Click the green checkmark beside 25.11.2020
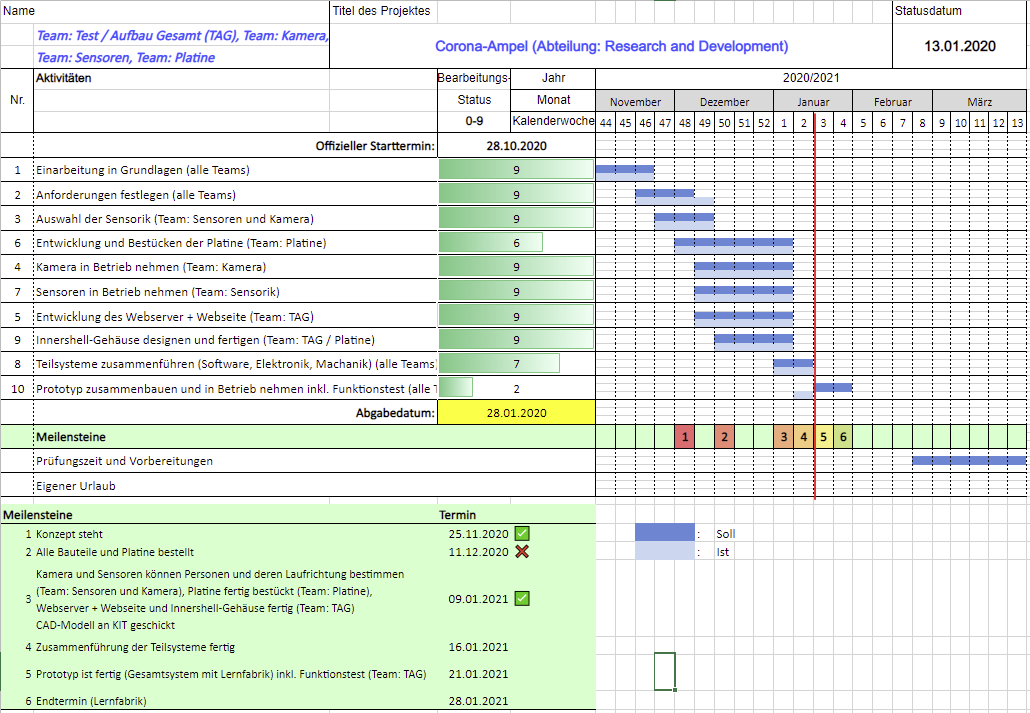 coord(522,534)
